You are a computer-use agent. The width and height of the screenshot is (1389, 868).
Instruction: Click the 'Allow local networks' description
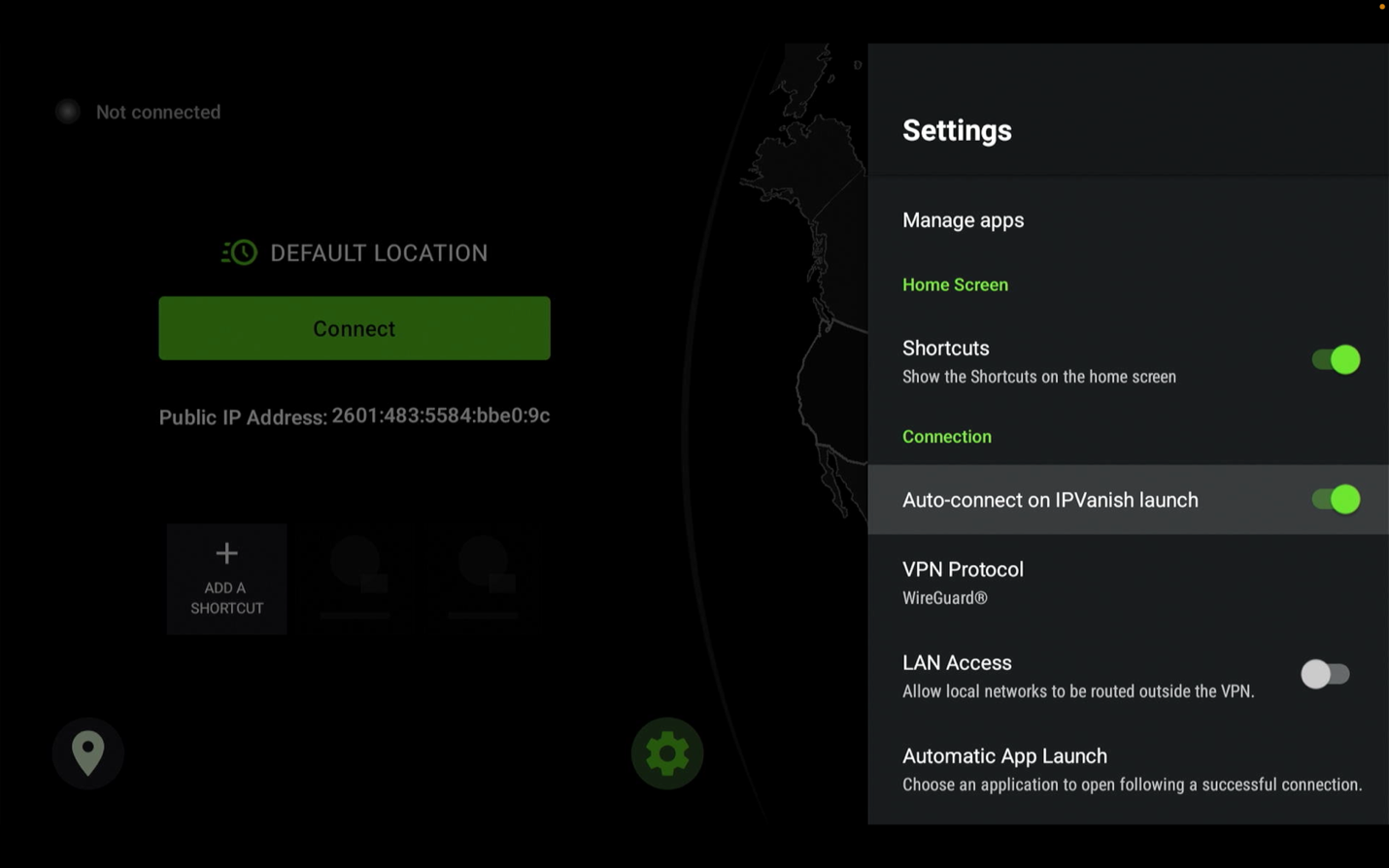(x=1078, y=691)
